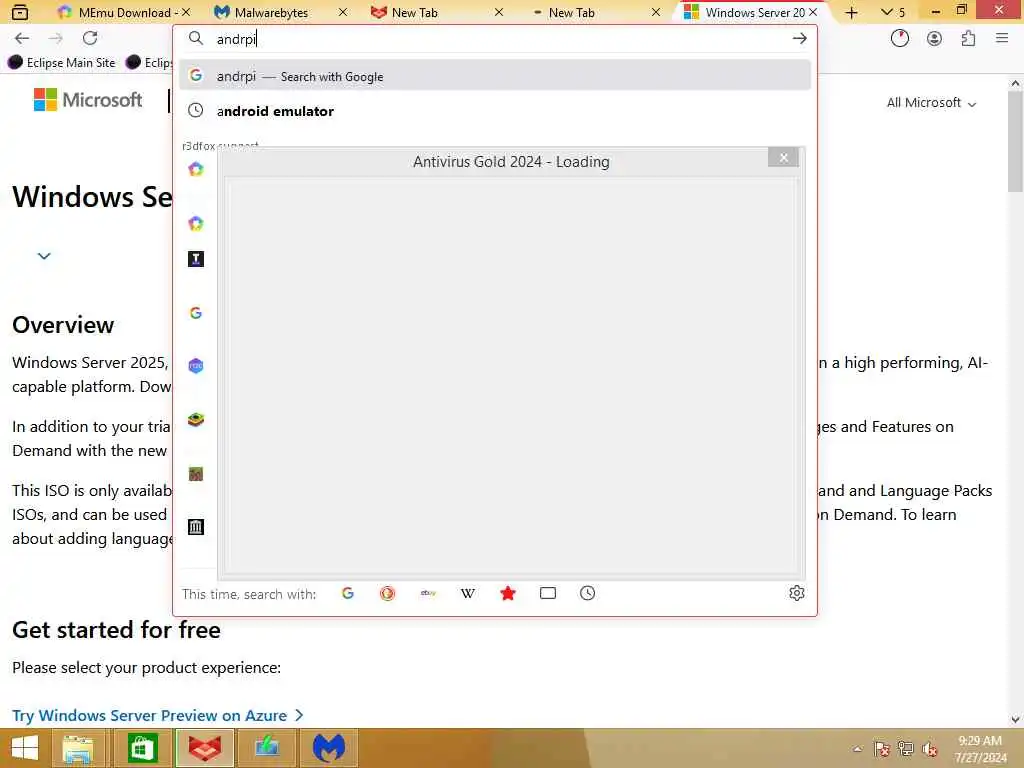Click the scrollbar down arrow
Image resolution: width=1024 pixels, height=768 pixels.
[1015, 720]
